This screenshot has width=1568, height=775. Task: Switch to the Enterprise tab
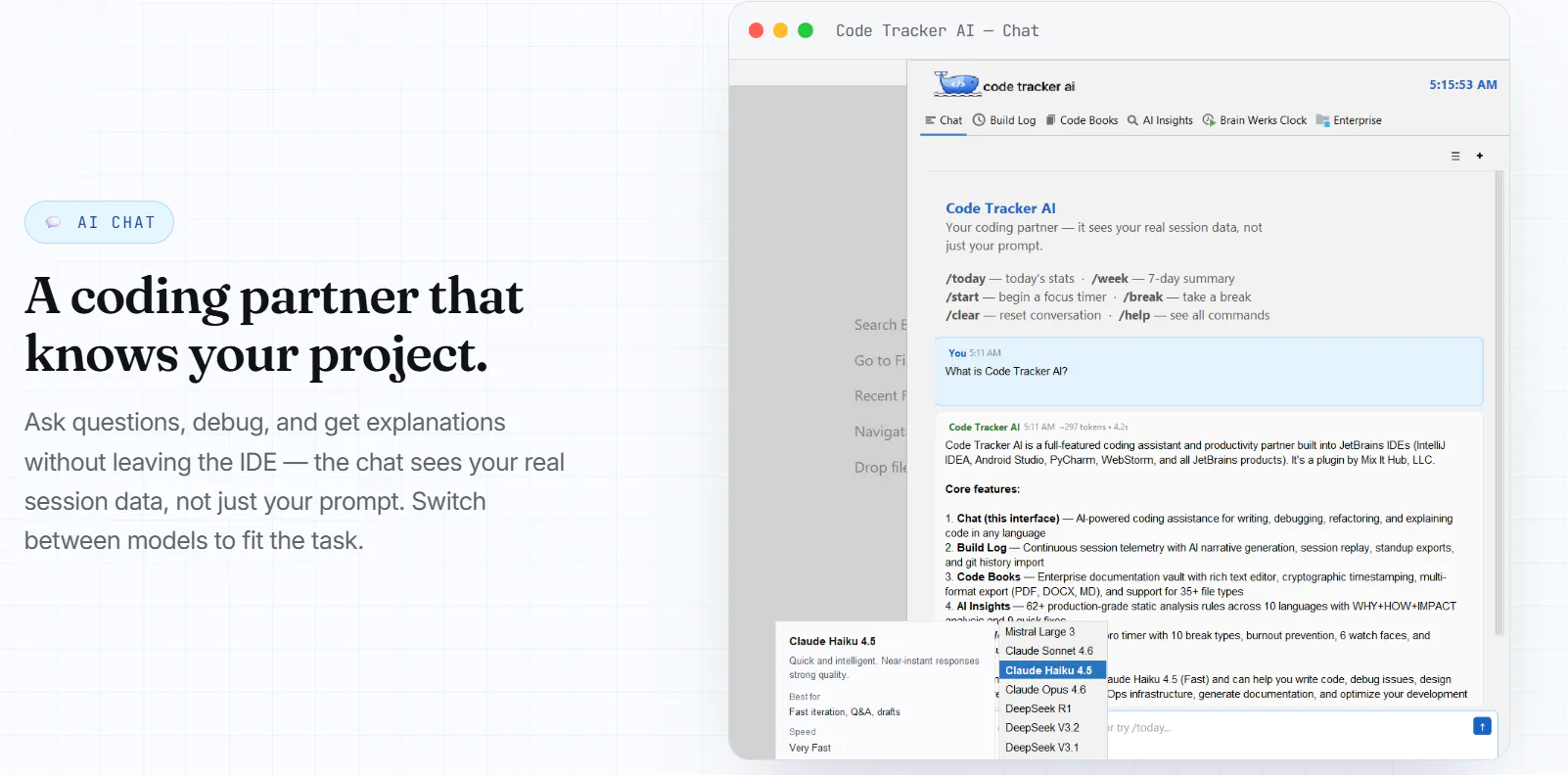[x=1349, y=120]
